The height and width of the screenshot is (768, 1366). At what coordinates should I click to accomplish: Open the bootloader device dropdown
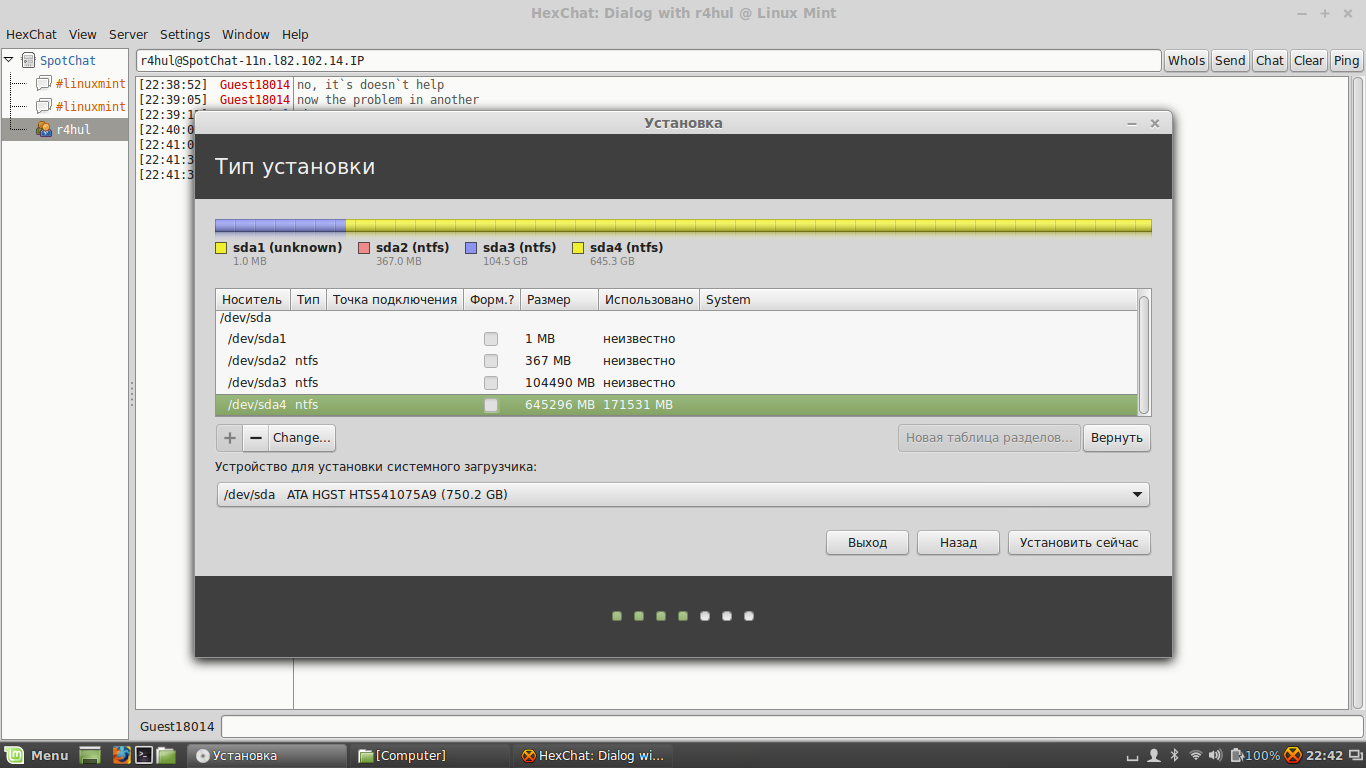[683, 495]
